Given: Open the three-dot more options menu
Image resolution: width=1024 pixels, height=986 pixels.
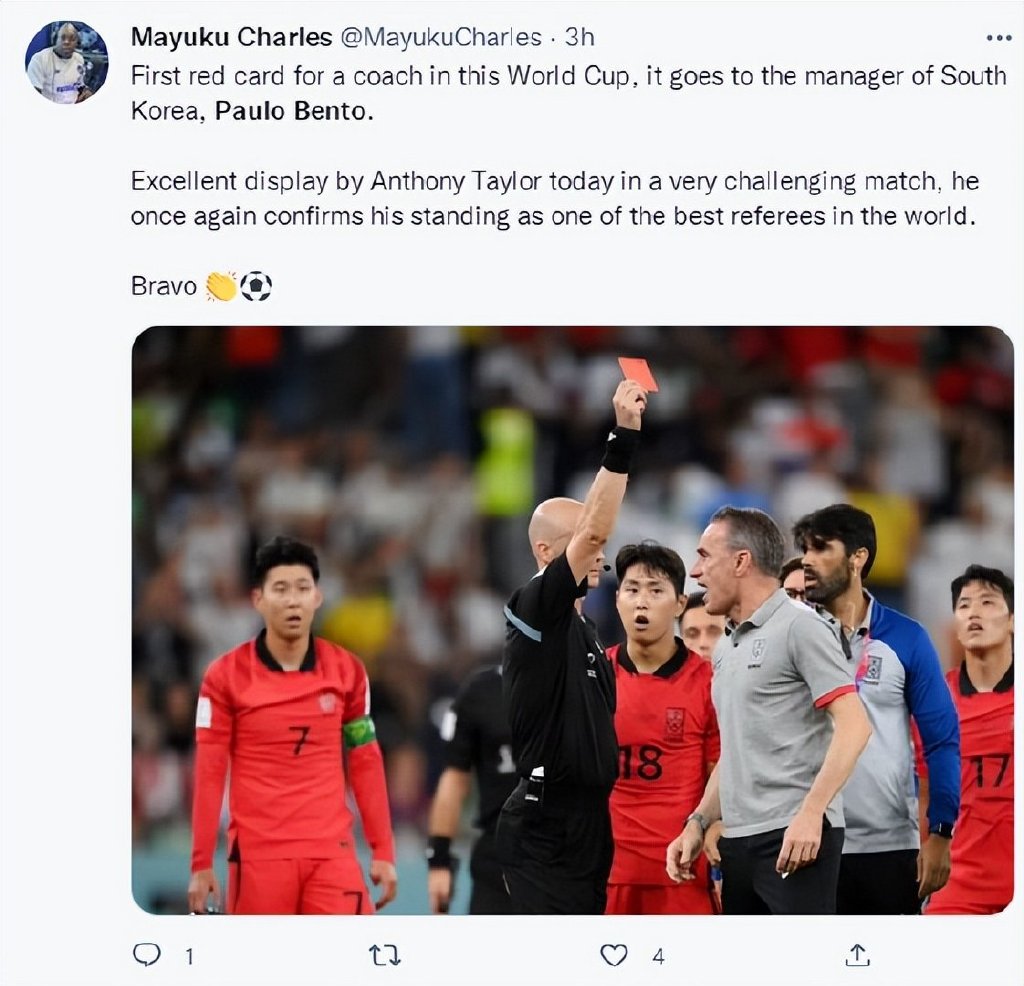Looking at the screenshot, I should (999, 38).
